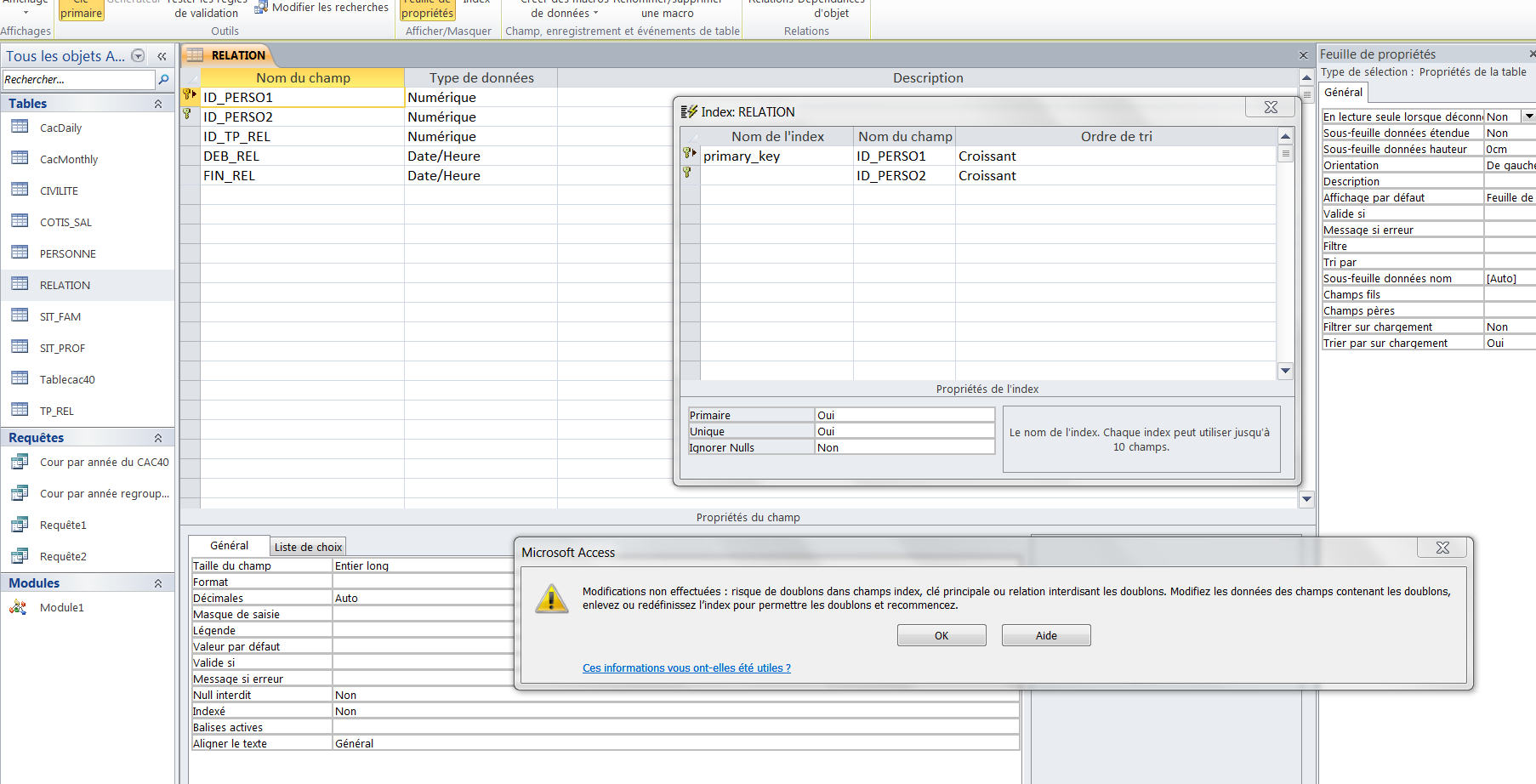Collapse the Requêtes group
This screenshot has height=784, width=1536.
click(157, 438)
